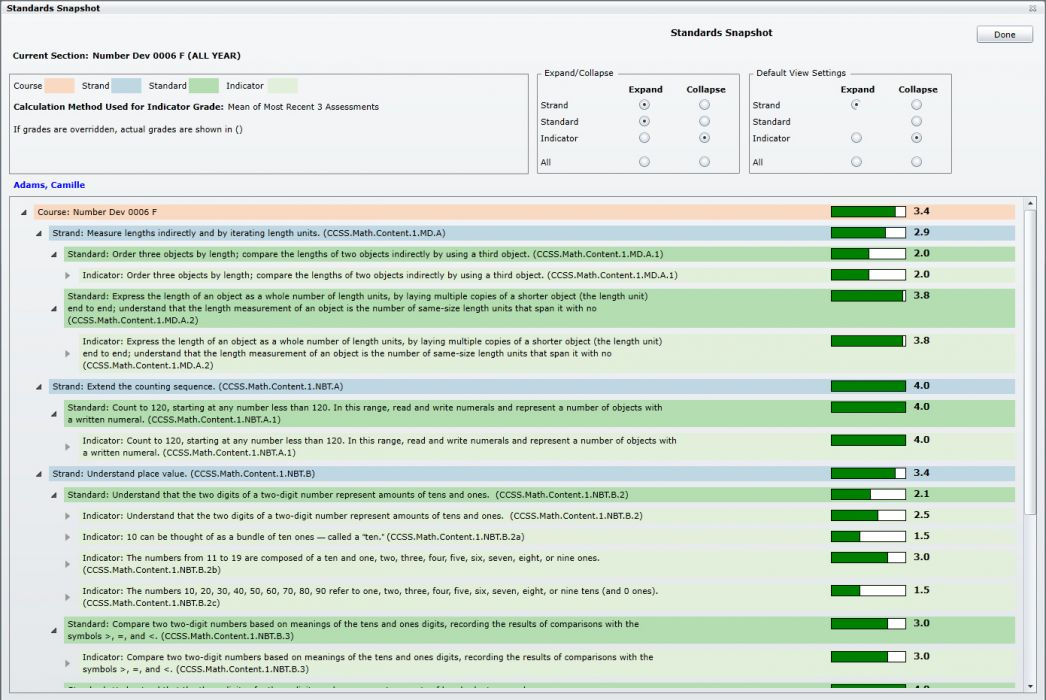Screen dimensions: 1046x700
Task: Set Default View All to Expand
Action: 856,161
